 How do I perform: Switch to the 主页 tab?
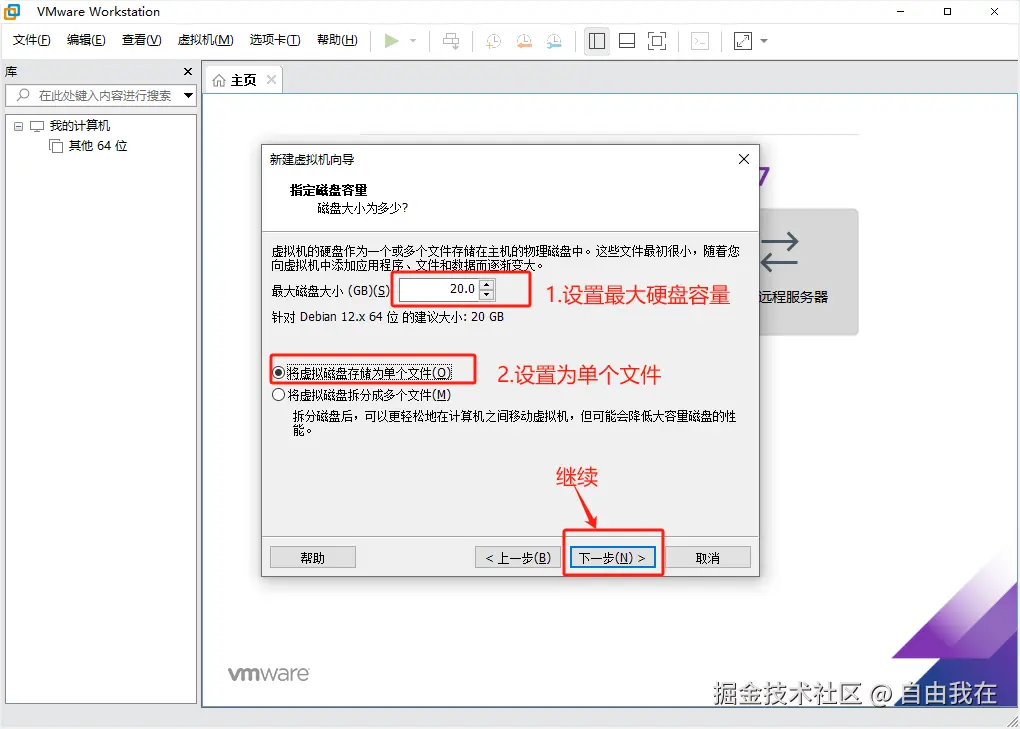pos(243,80)
